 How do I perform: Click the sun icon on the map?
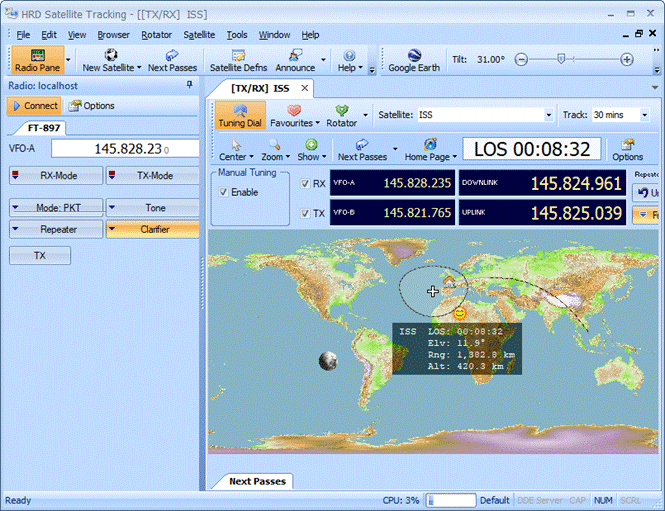click(x=459, y=313)
